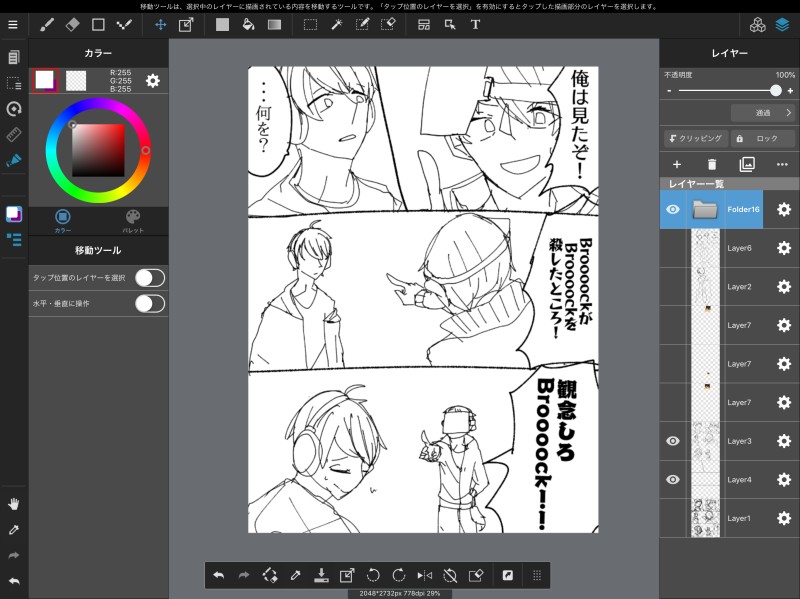Select the Hand pan tool

pyautogui.click(x=14, y=504)
